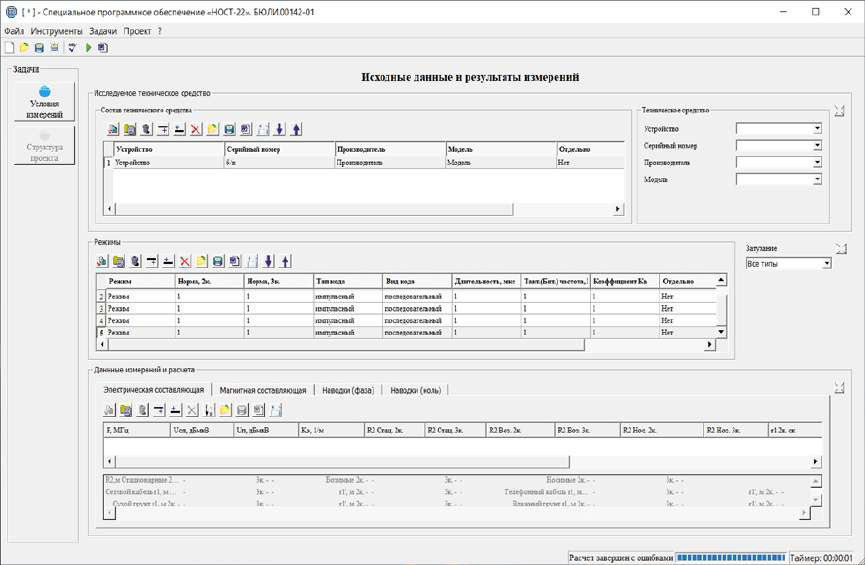
Task: Open the ? help menu
Action: click(x=160, y=31)
